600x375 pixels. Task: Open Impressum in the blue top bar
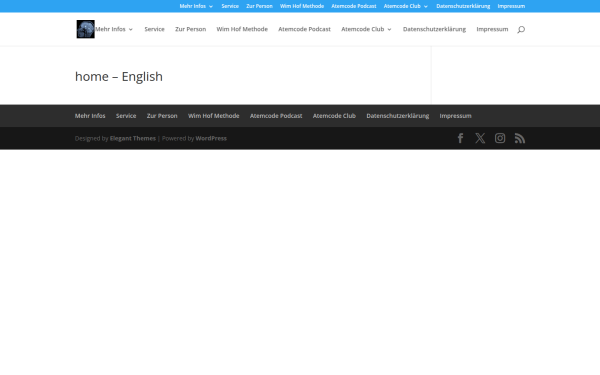pos(511,6)
